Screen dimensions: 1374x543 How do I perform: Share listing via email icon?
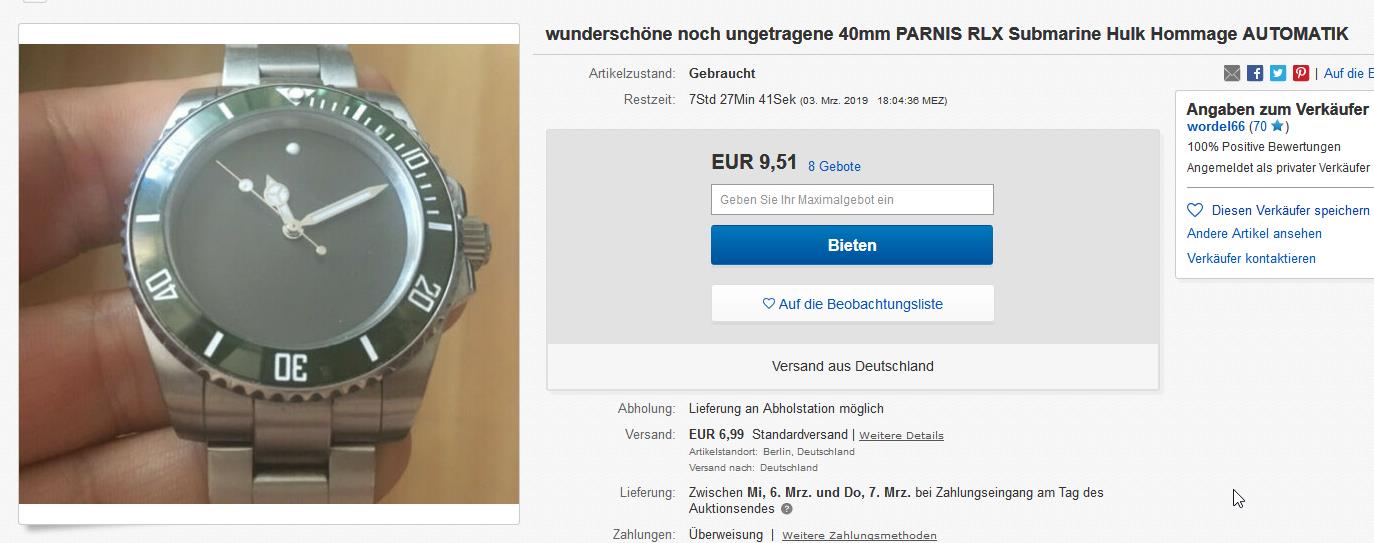pos(1232,73)
